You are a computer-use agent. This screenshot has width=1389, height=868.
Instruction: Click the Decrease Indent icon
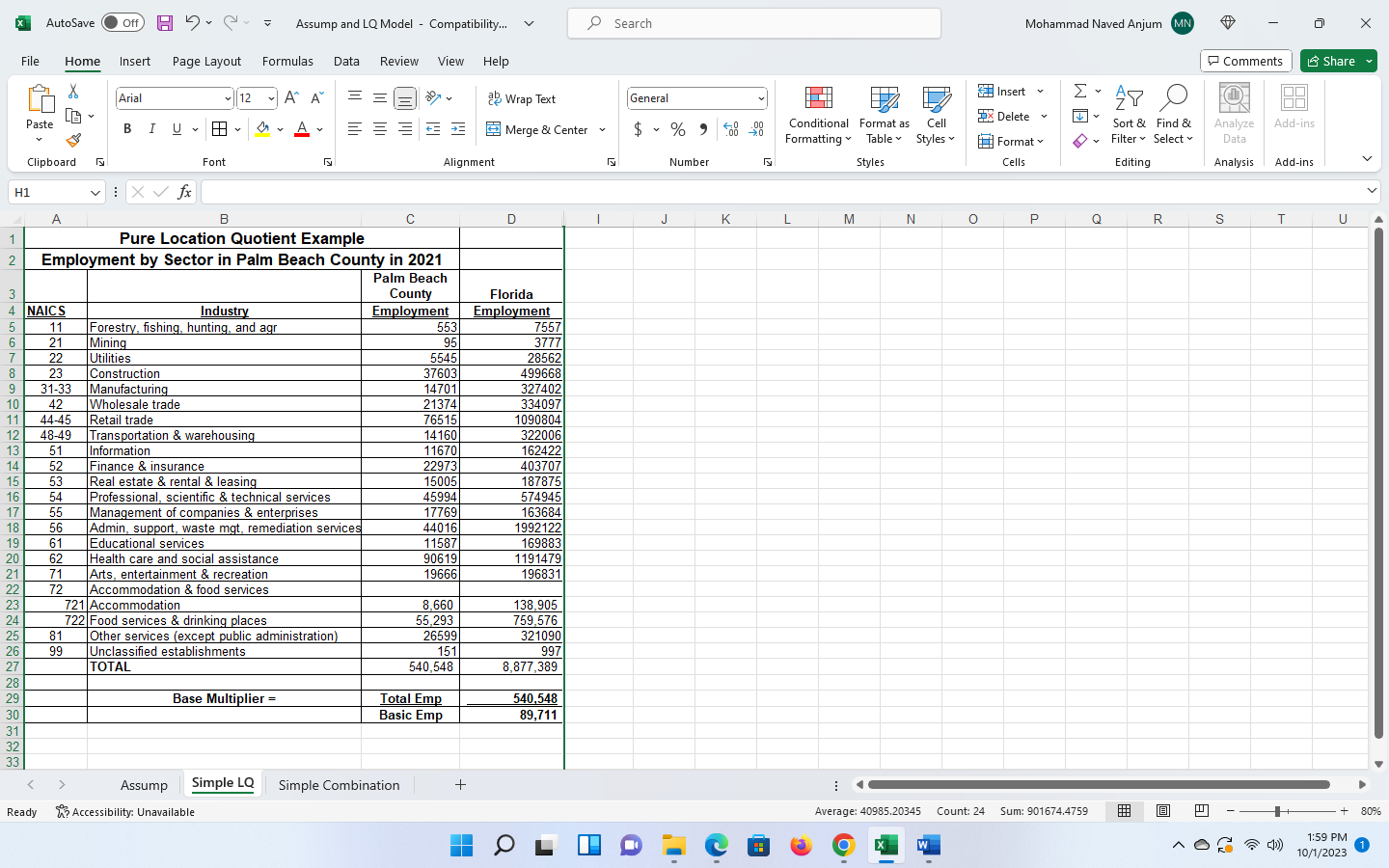[x=433, y=129]
